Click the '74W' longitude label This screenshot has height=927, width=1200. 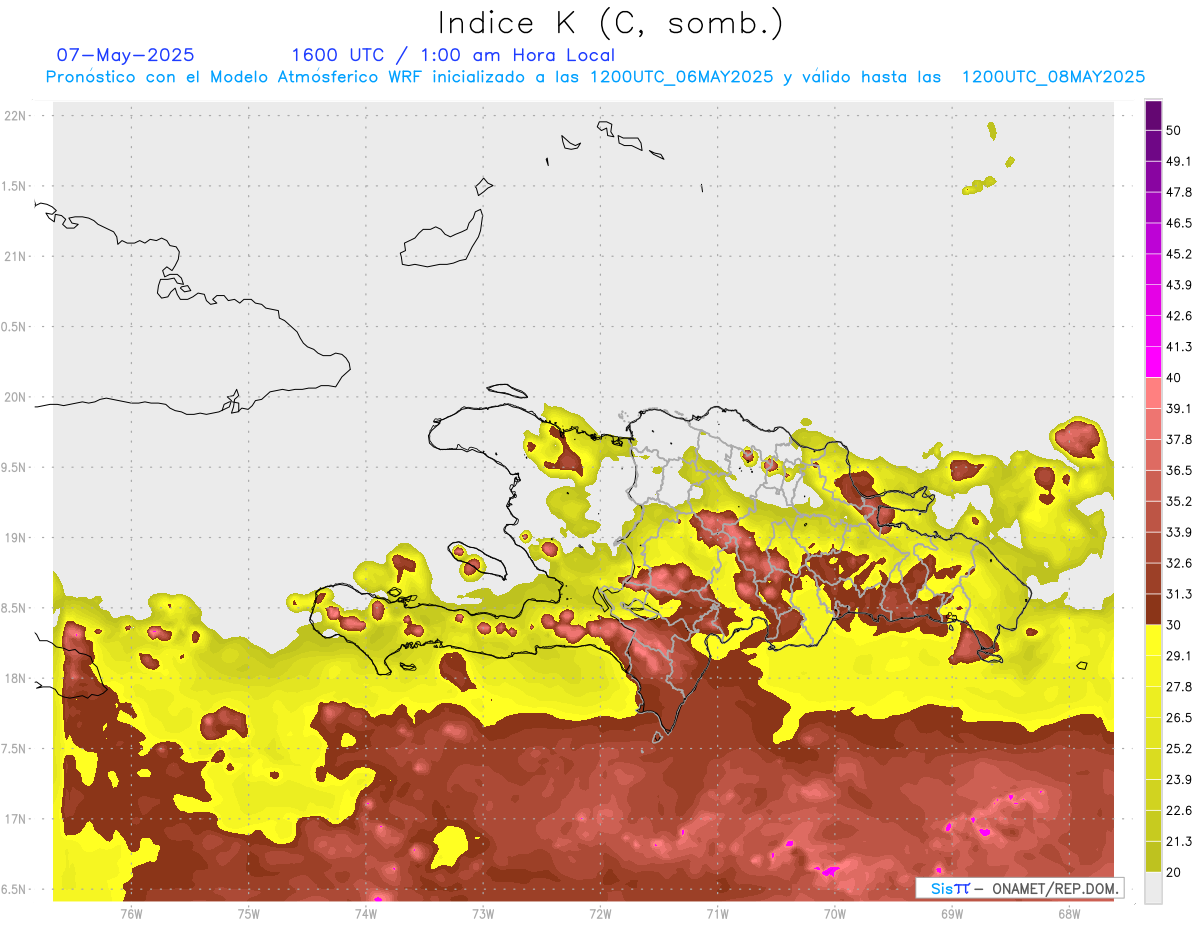tap(365, 913)
